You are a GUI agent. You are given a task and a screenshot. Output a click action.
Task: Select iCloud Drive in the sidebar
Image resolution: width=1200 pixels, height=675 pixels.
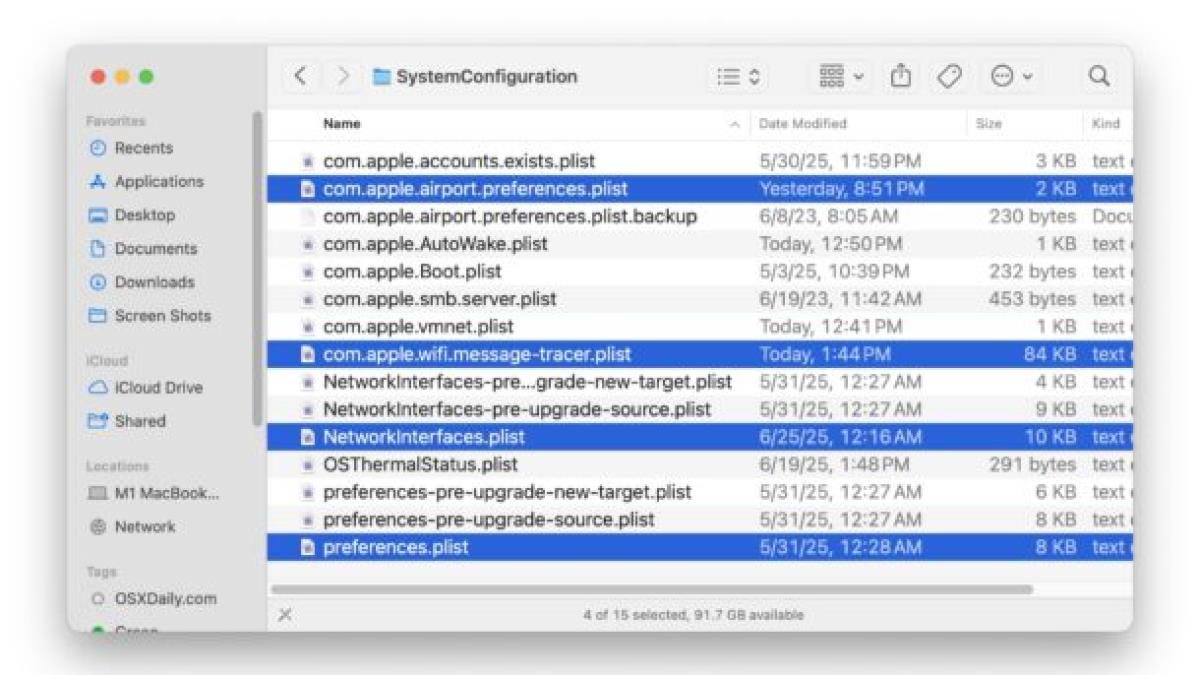pyautogui.click(x=158, y=388)
